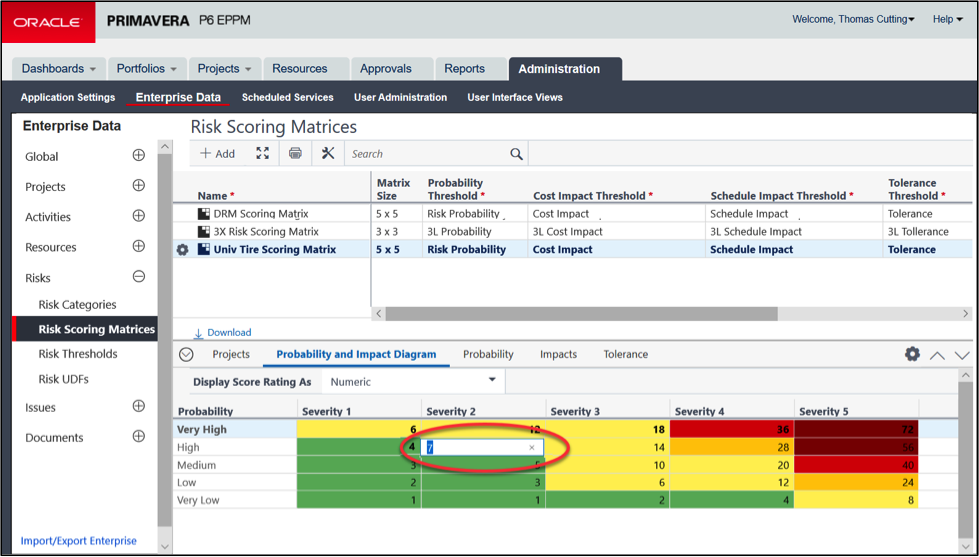The image size is (979, 557).
Task: Open the Help menu
Action: click(948, 19)
